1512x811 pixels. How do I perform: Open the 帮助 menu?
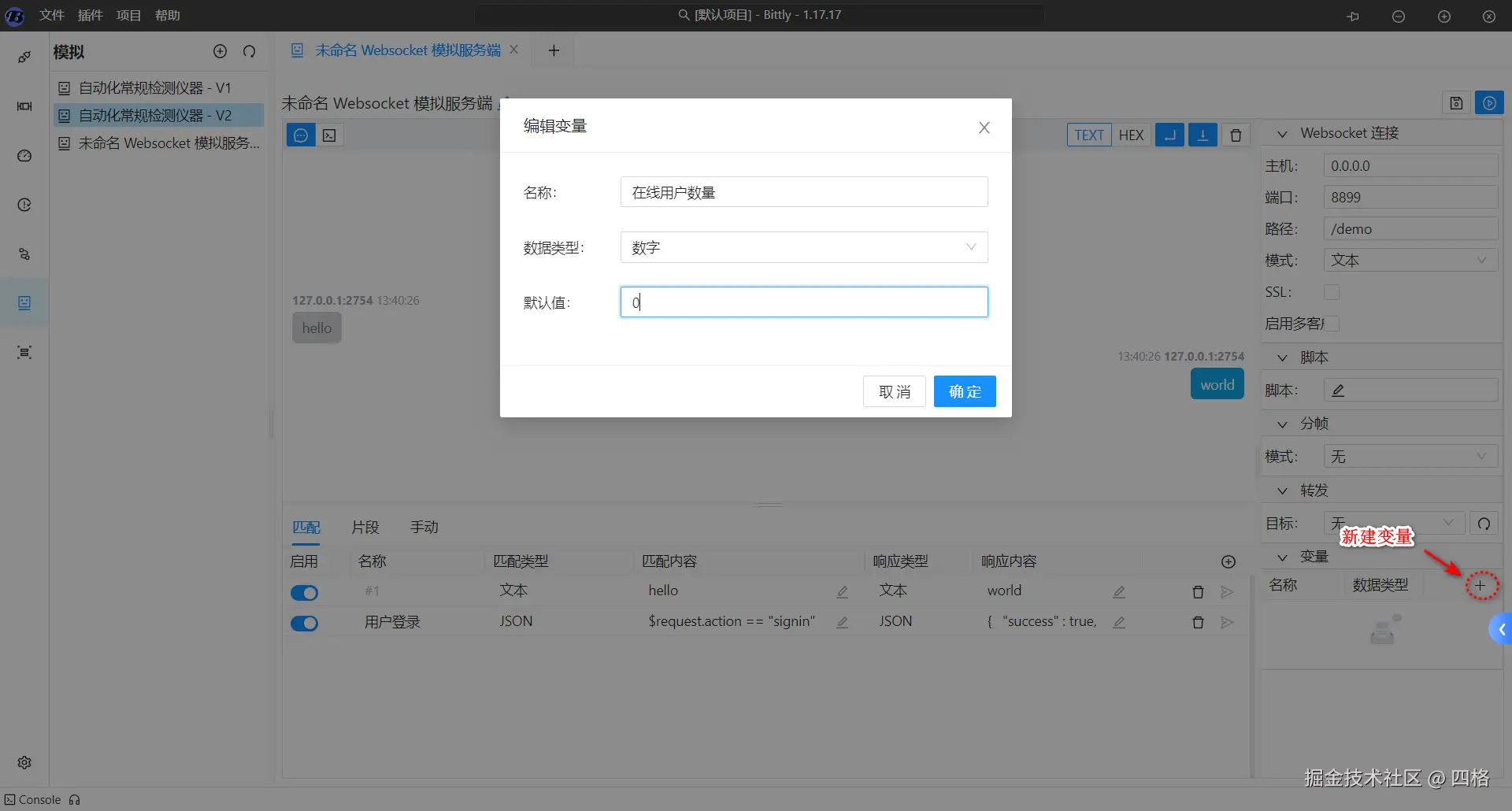168,15
